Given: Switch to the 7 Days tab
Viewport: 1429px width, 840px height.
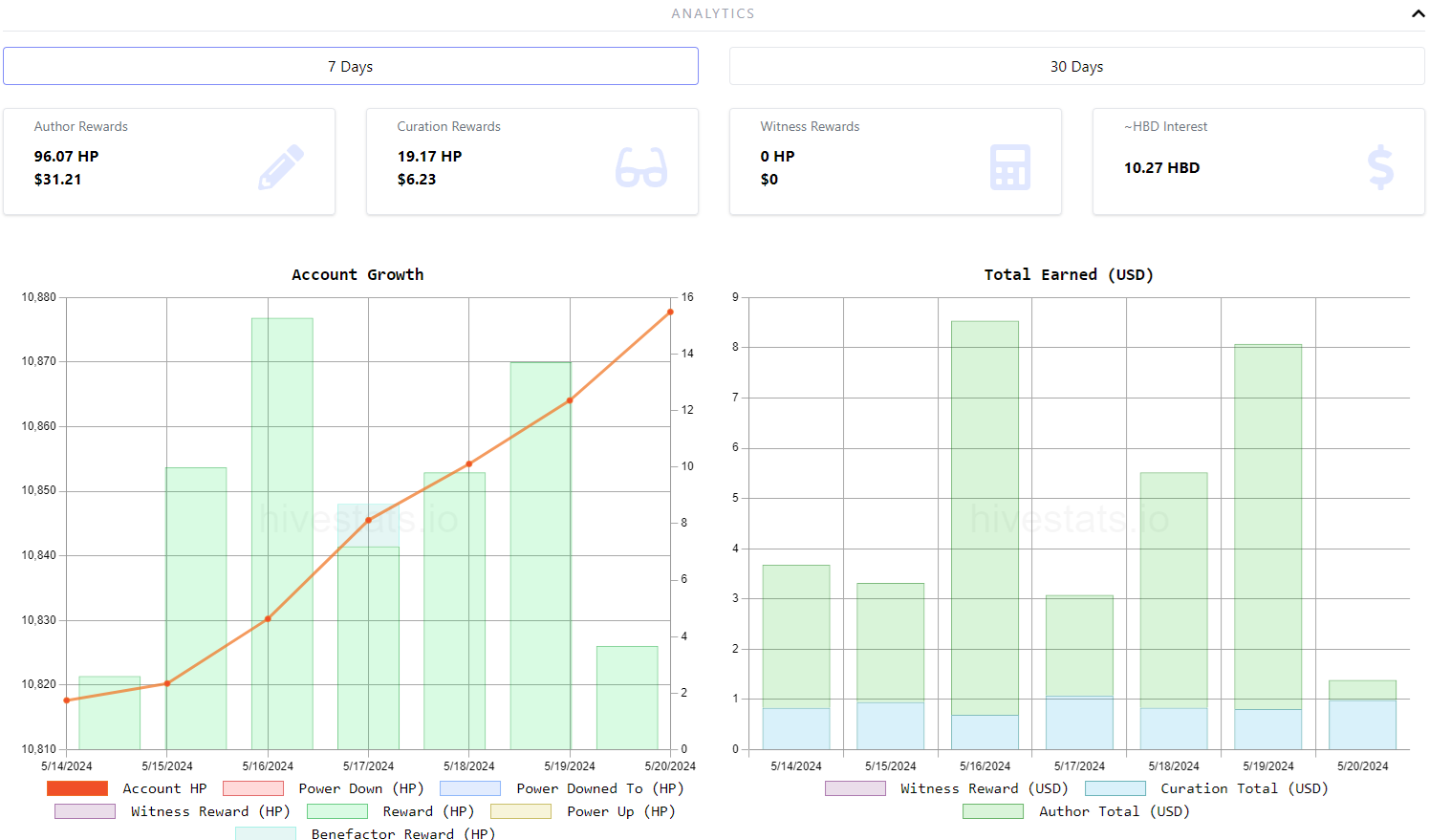Looking at the screenshot, I should point(351,66).
